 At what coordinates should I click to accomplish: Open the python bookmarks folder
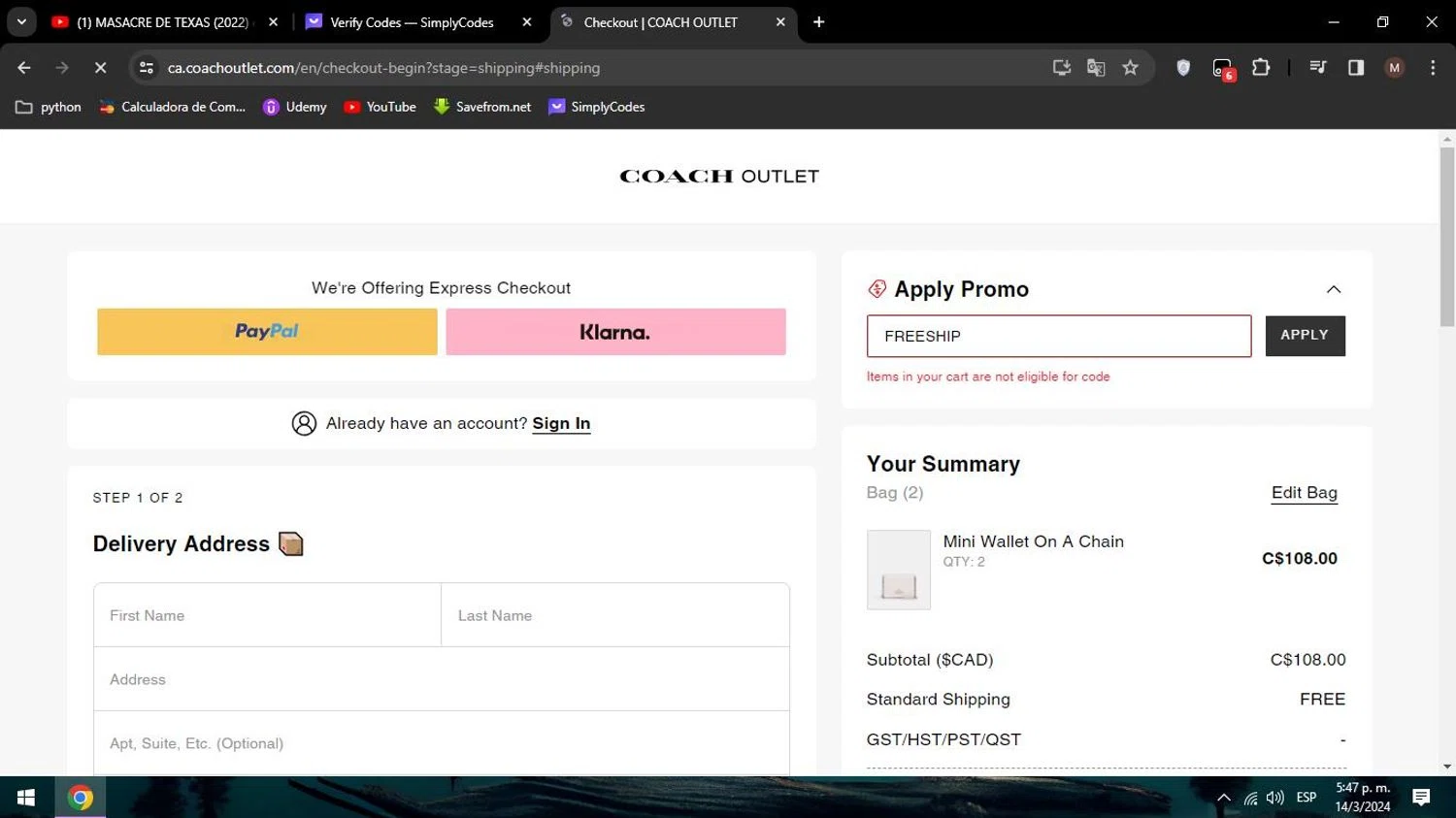click(x=49, y=107)
